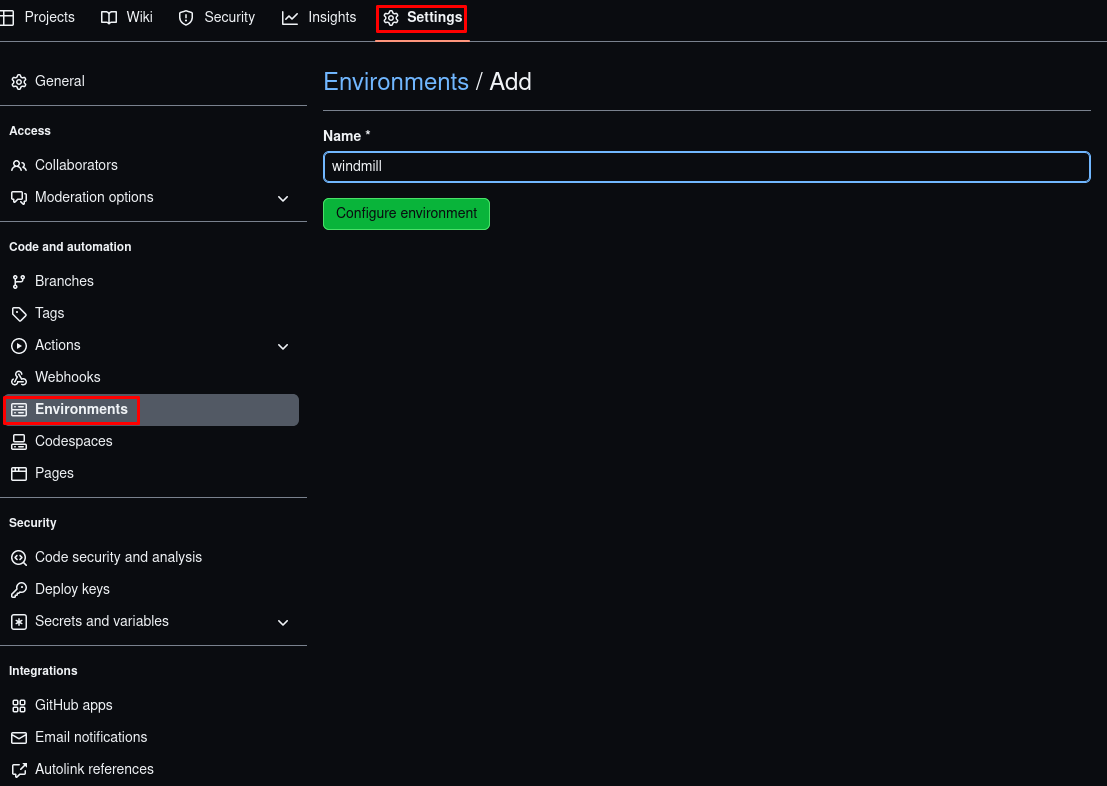Viewport: 1107px width, 786px height.
Task: Expand Secrets and variables chevron
Action: pos(283,623)
